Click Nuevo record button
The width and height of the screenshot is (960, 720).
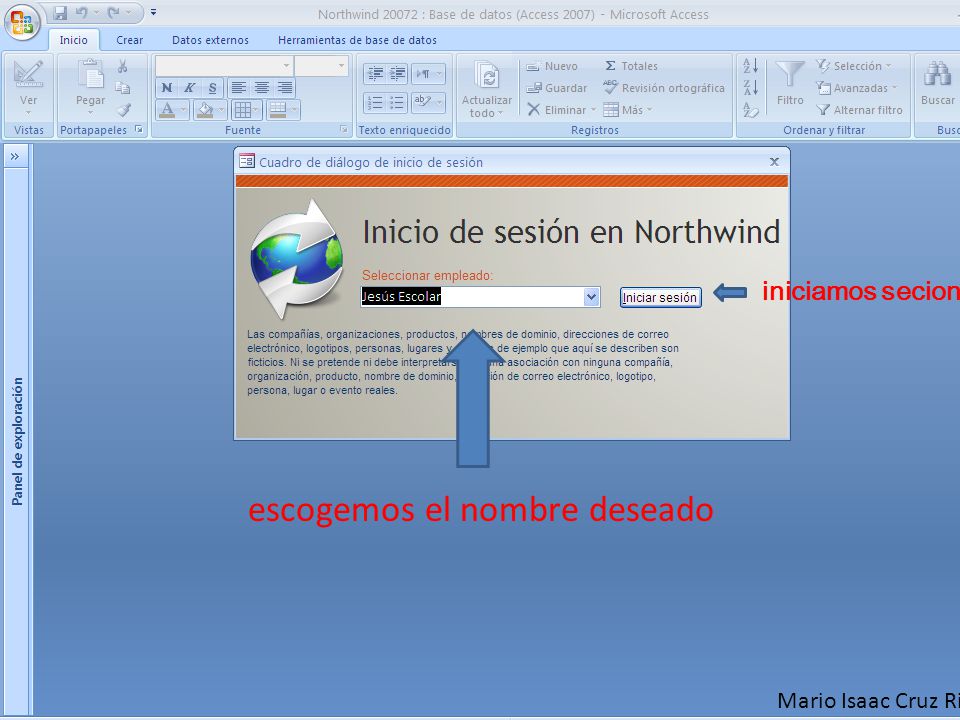[552, 66]
